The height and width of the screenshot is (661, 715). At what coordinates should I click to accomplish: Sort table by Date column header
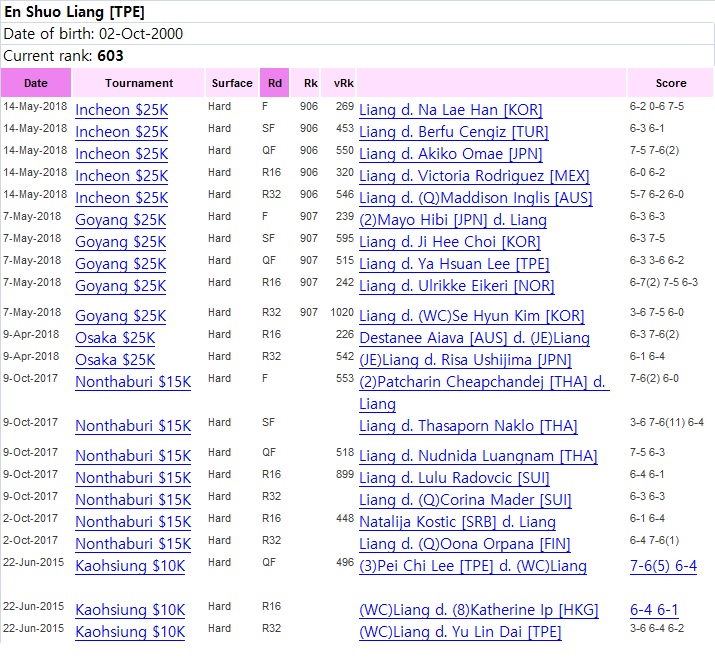36,83
